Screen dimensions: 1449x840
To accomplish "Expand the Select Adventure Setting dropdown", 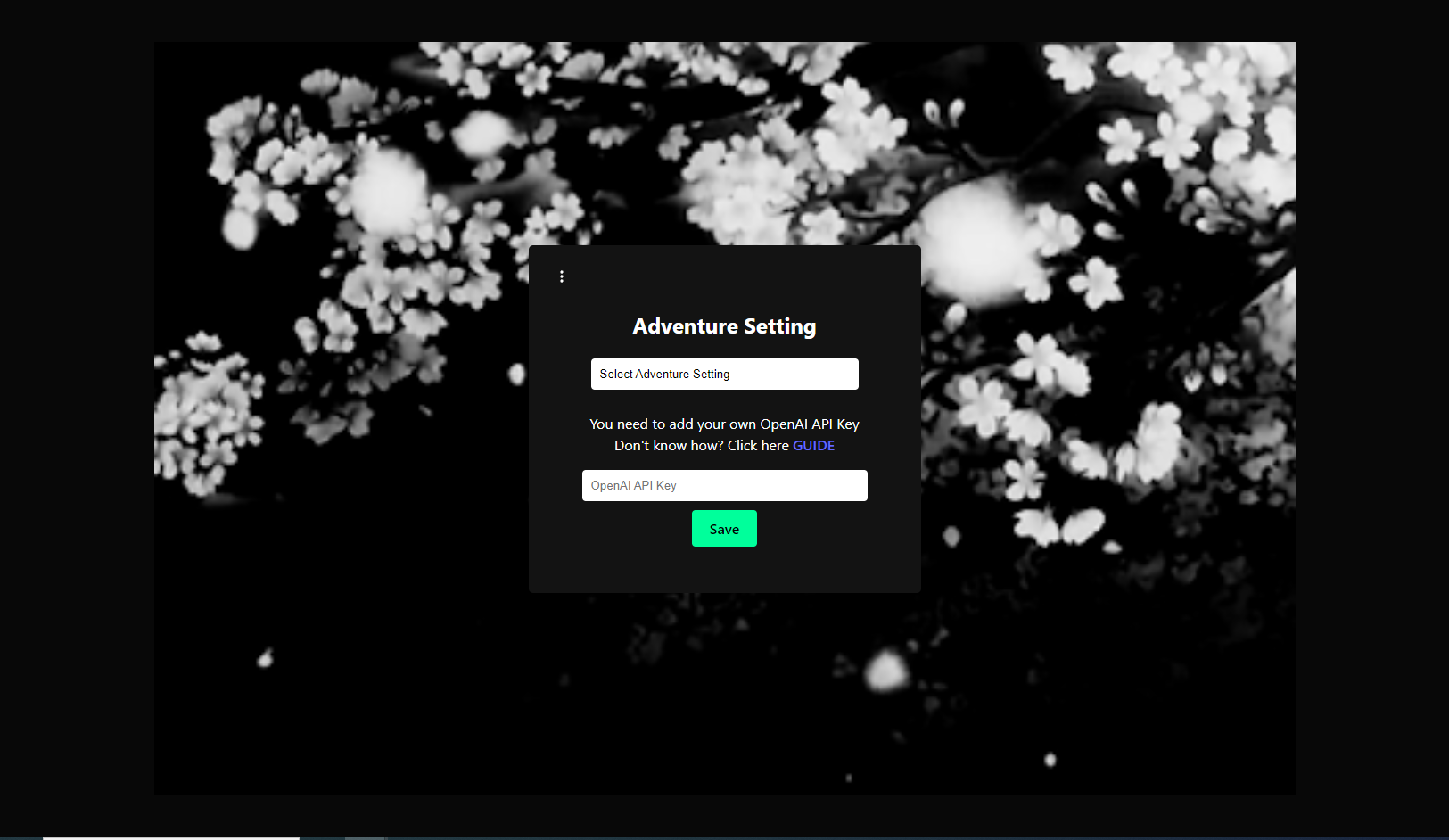I will coord(724,375).
